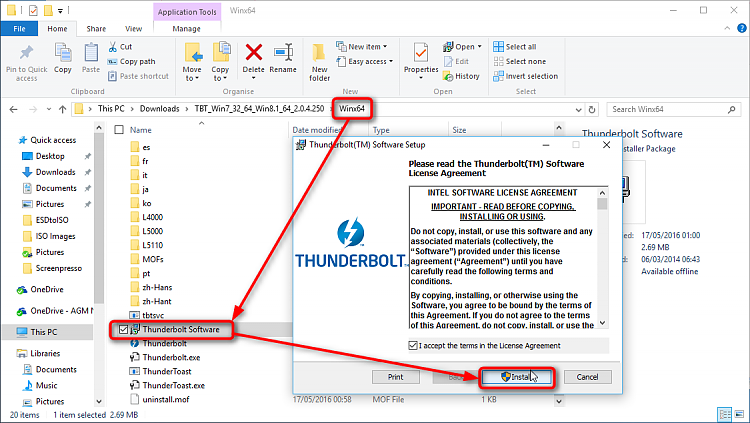The image size is (750, 423).
Task: Click the Copy ribbon icon
Action: [x=63, y=53]
